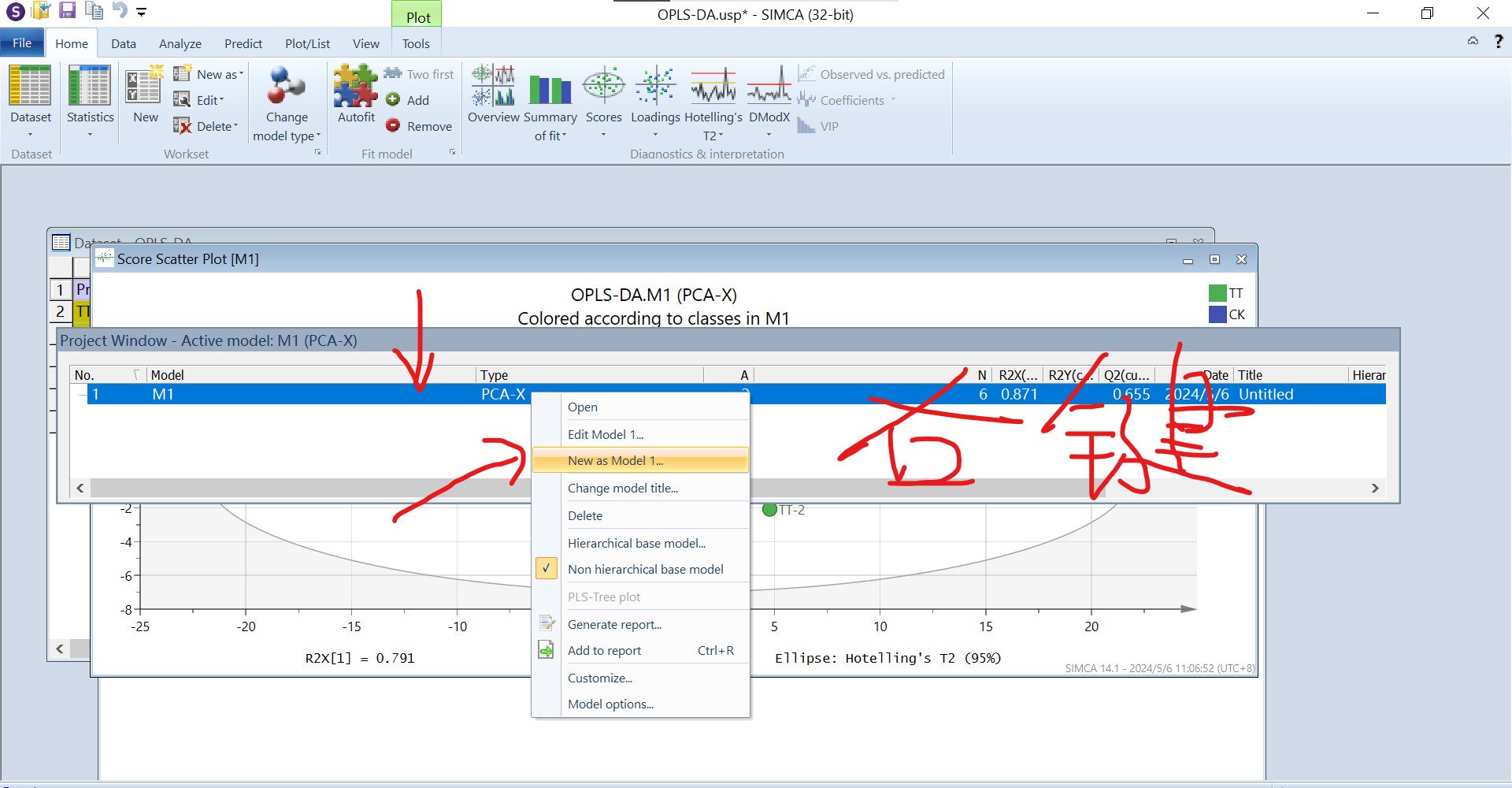Click the Overview diagnostics icon
This screenshot has width=1512, height=788.
click(x=493, y=87)
